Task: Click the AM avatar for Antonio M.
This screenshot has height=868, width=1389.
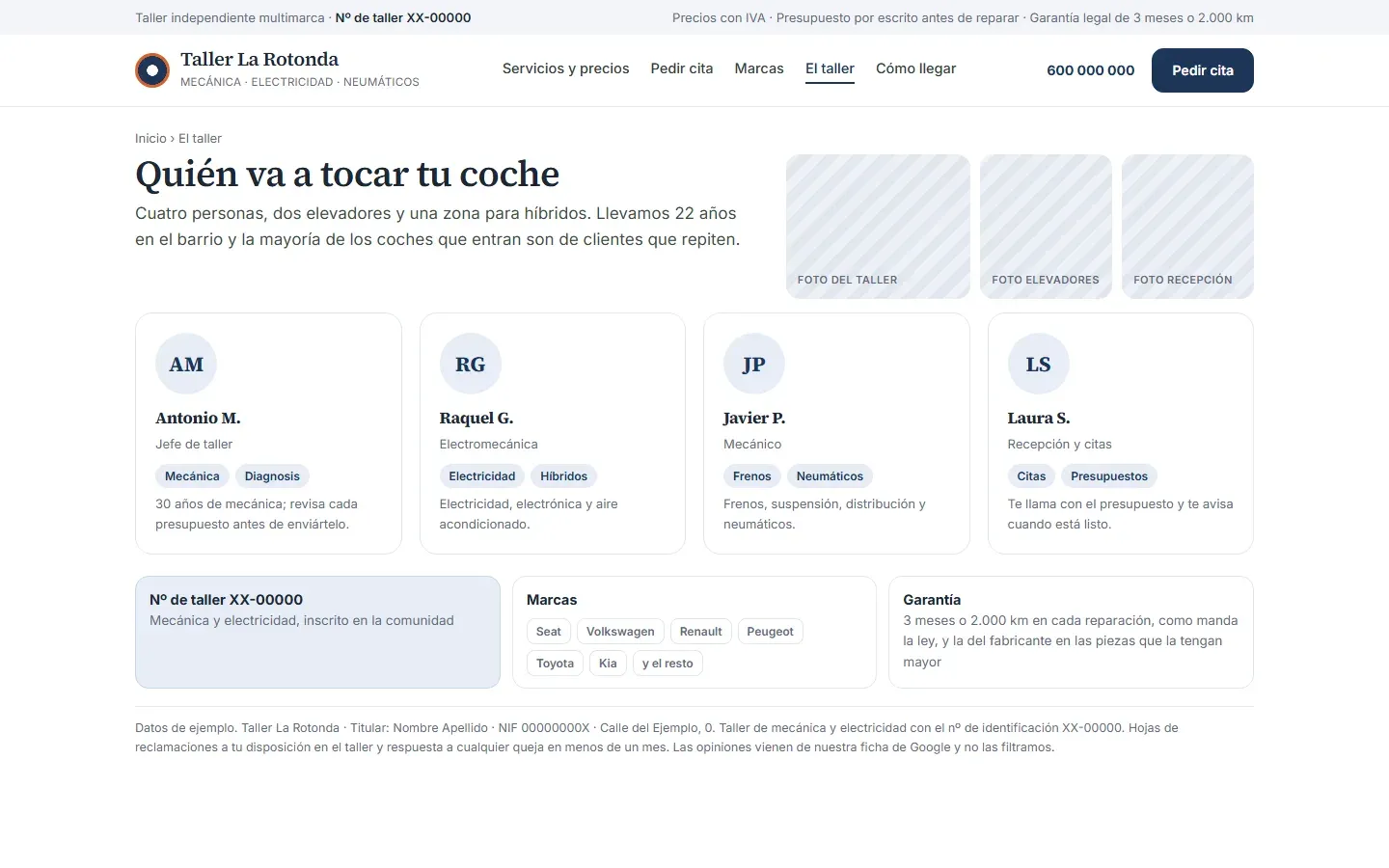Action: click(186, 365)
